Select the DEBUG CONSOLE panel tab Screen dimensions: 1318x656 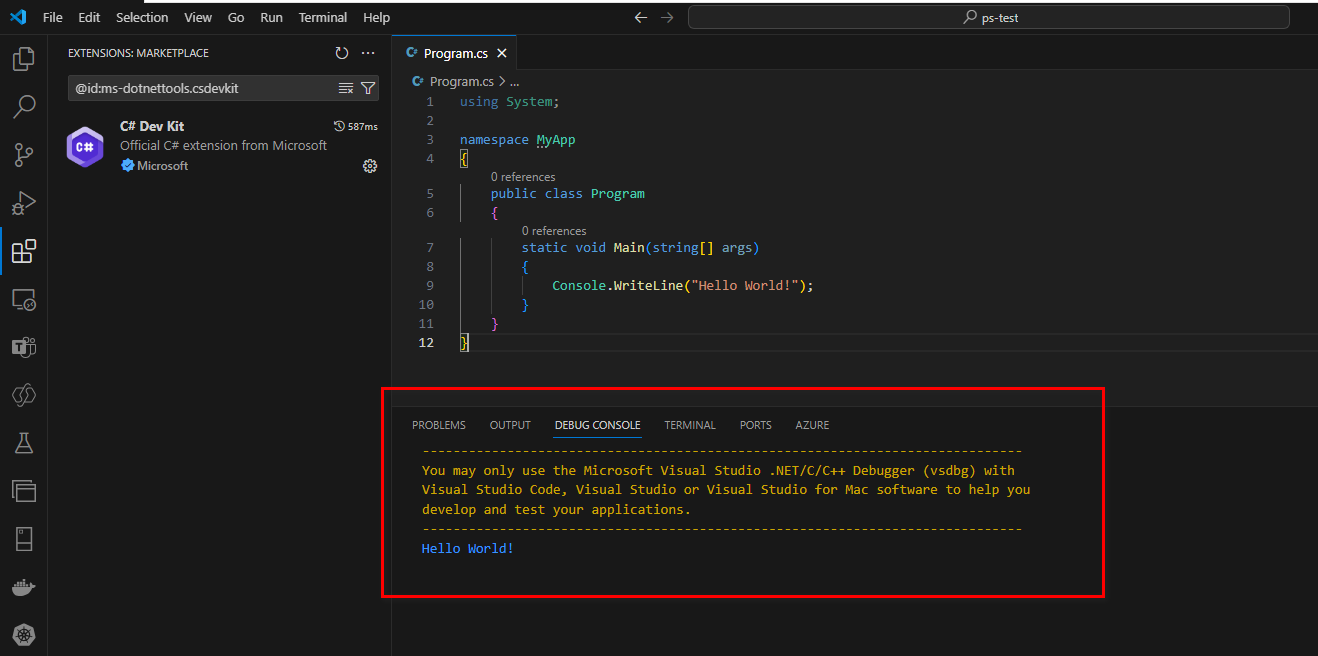(598, 425)
